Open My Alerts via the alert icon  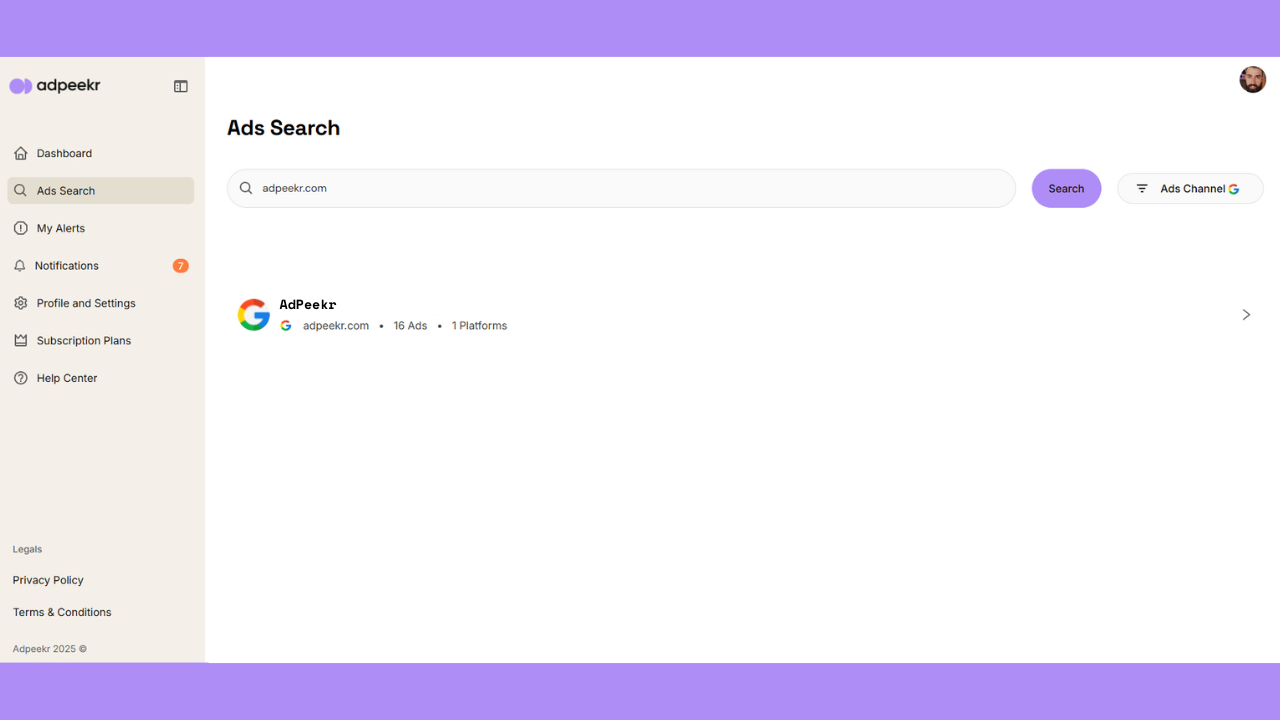point(20,228)
